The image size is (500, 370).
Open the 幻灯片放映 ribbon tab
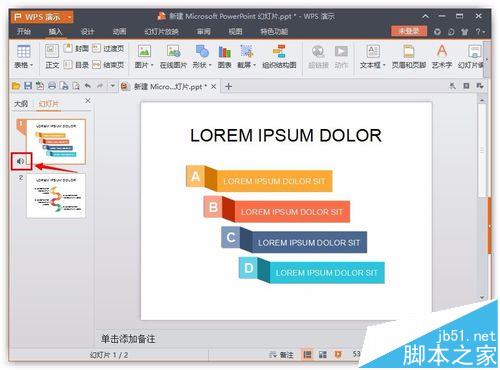coord(162,32)
